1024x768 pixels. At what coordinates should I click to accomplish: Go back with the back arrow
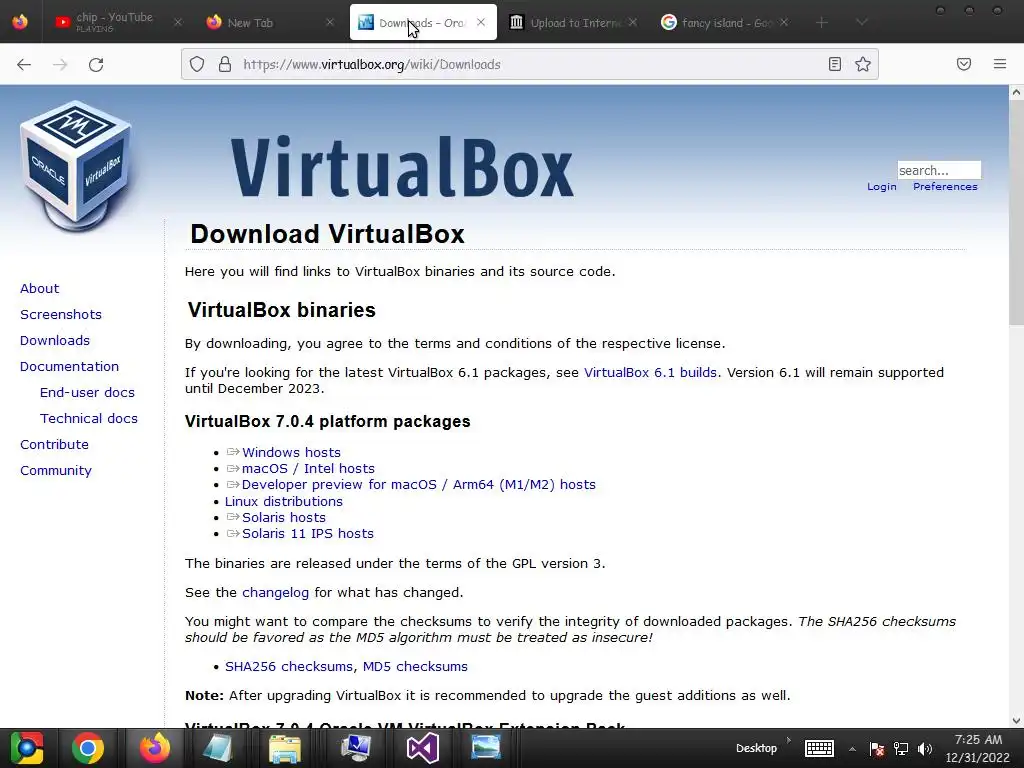point(24,64)
